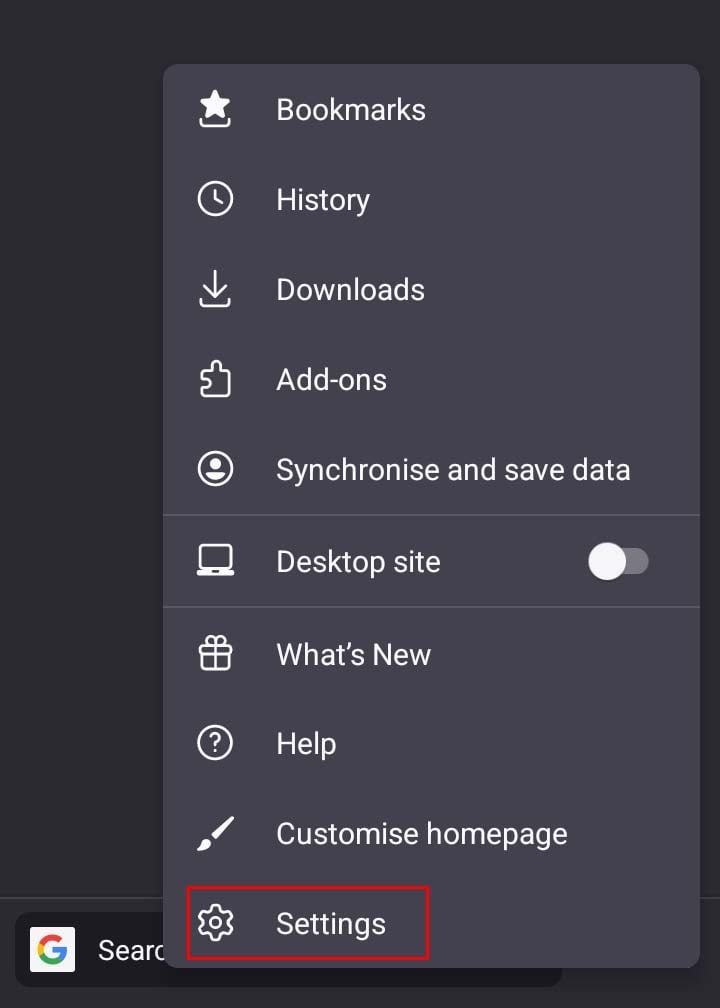The width and height of the screenshot is (720, 1008).
Task: Click the Add-ons puzzle piece icon
Action: point(215,379)
